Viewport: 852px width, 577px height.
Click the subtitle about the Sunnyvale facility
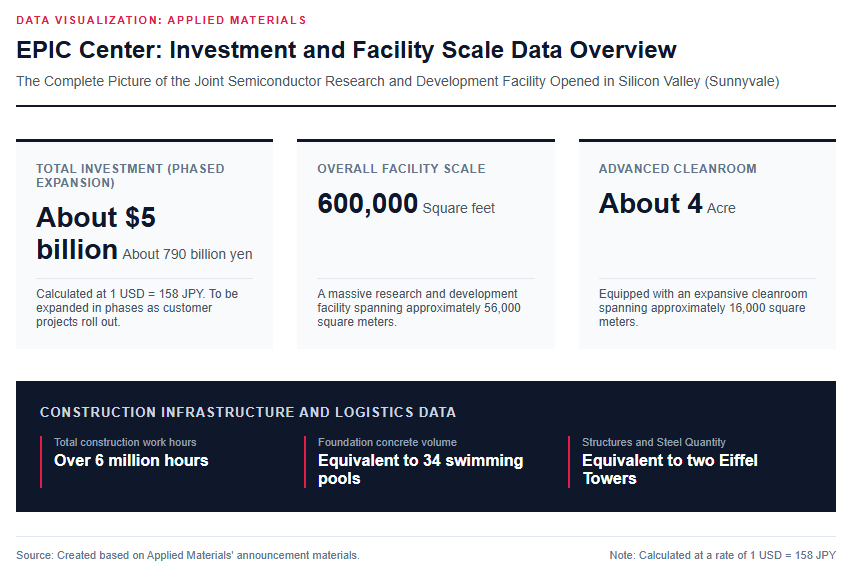pyautogui.click(x=398, y=81)
